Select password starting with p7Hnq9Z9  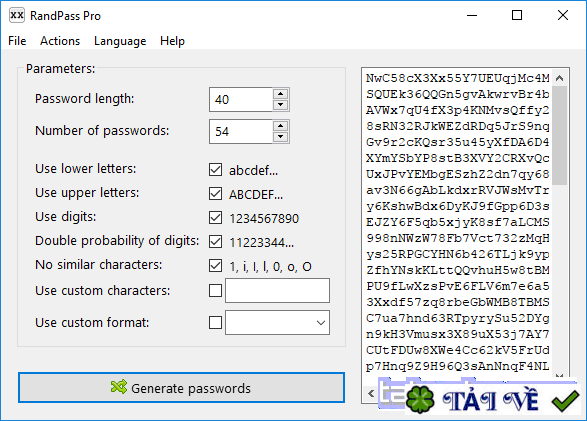tap(457, 366)
